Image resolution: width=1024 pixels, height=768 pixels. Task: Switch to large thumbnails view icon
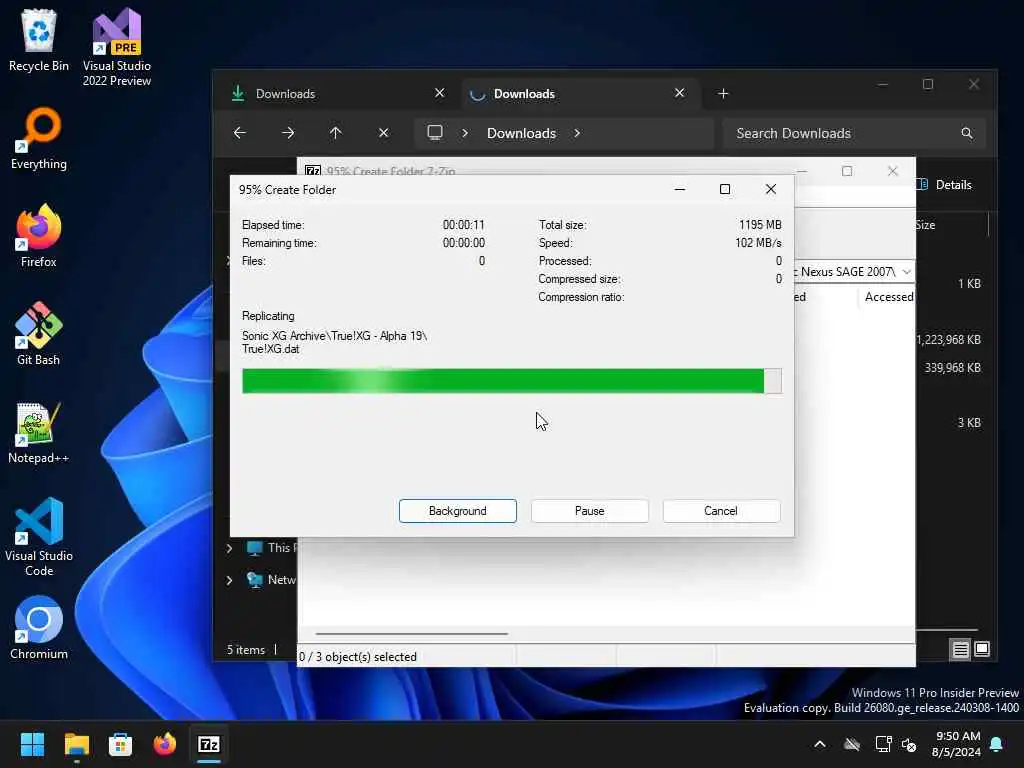coord(982,649)
